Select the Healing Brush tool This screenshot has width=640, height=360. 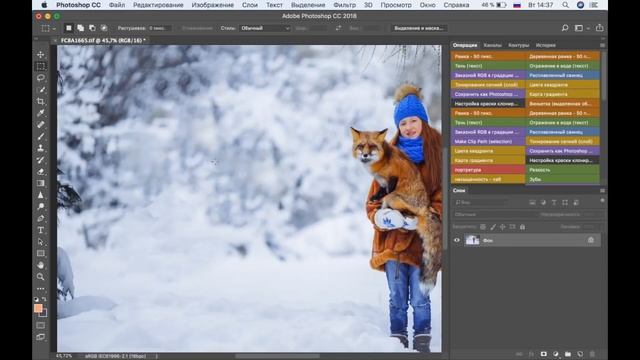40,125
